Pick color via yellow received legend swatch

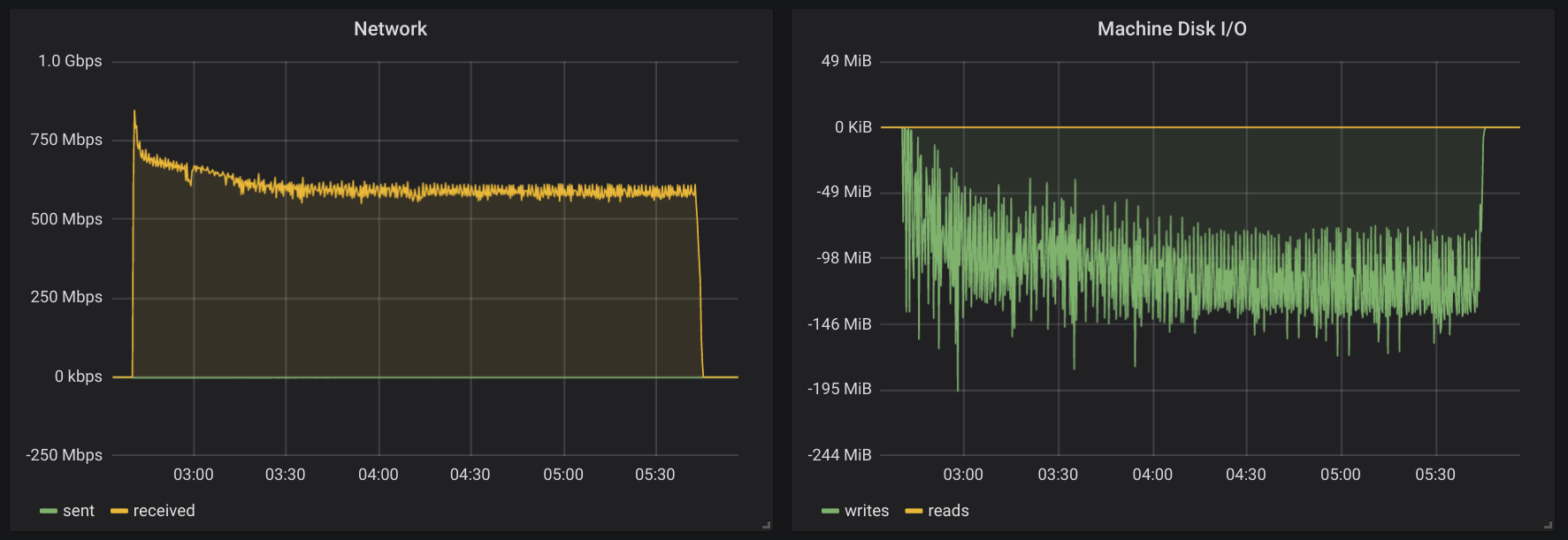pos(119,512)
